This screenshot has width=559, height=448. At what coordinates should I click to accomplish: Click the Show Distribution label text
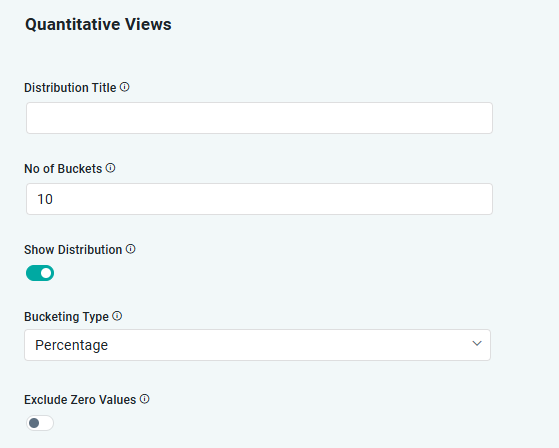73,249
